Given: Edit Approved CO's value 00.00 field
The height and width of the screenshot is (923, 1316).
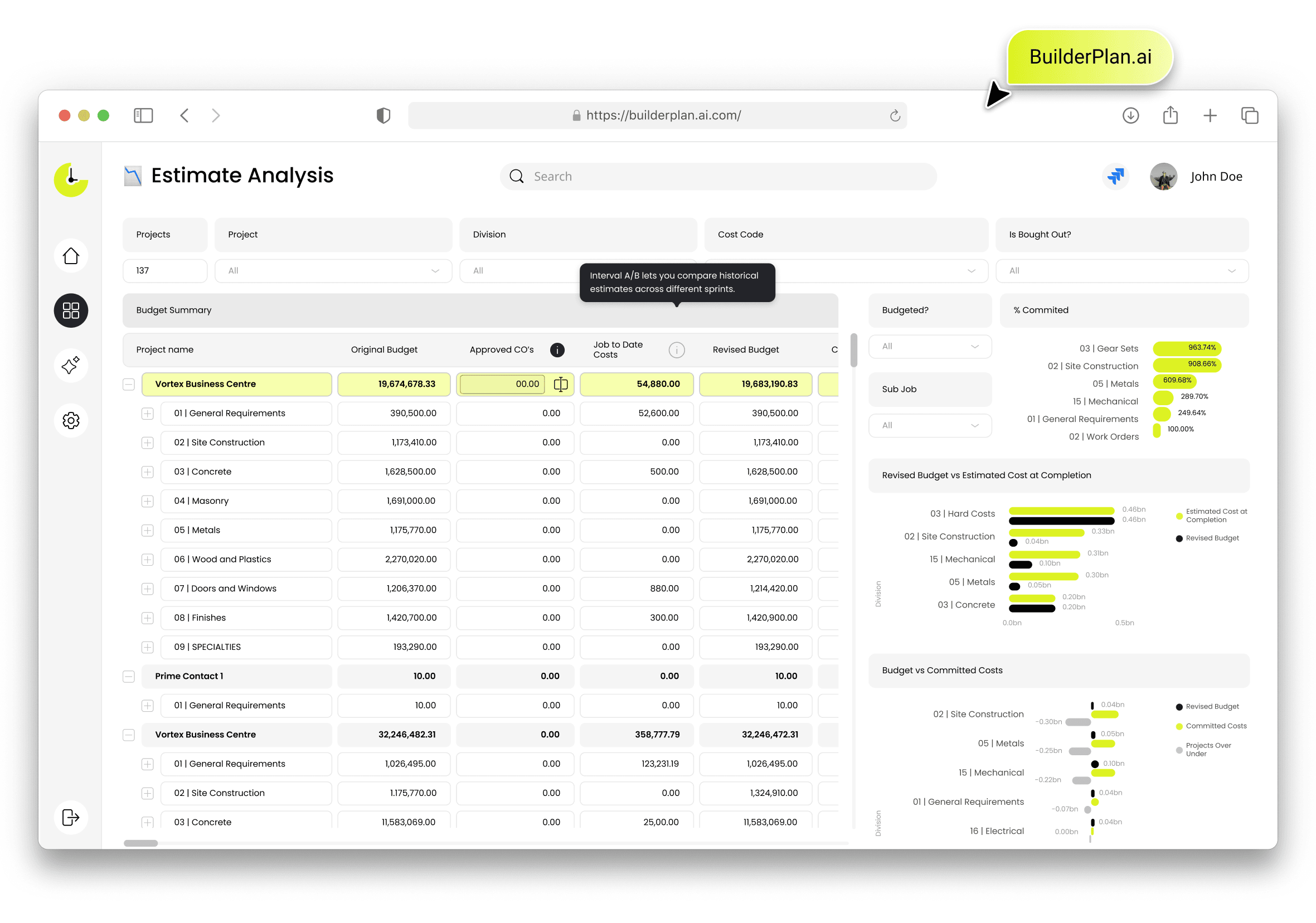Looking at the screenshot, I should pos(503,384).
